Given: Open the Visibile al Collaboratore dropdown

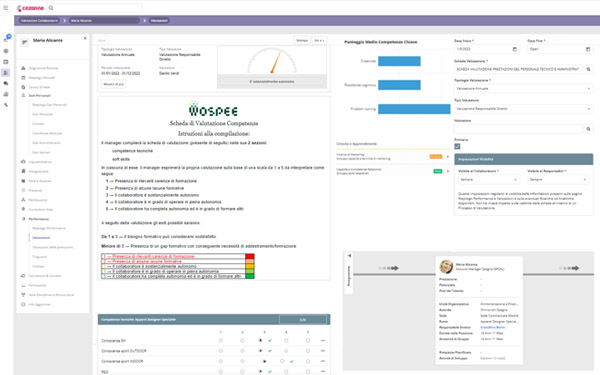Looking at the screenshot, I should pyautogui.click(x=488, y=179).
